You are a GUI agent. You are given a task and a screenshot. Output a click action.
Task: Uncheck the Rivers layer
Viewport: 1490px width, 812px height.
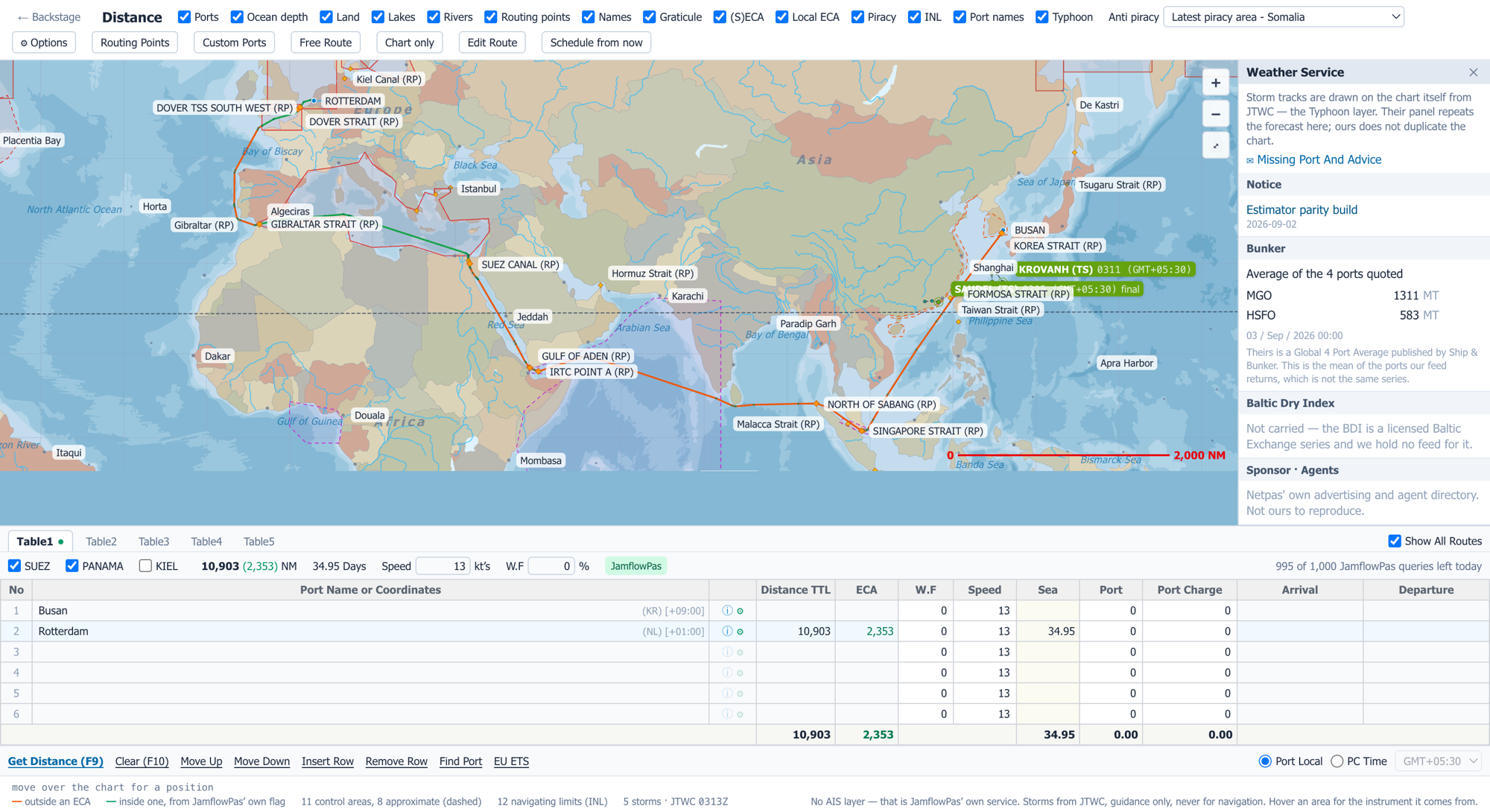(x=434, y=16)
